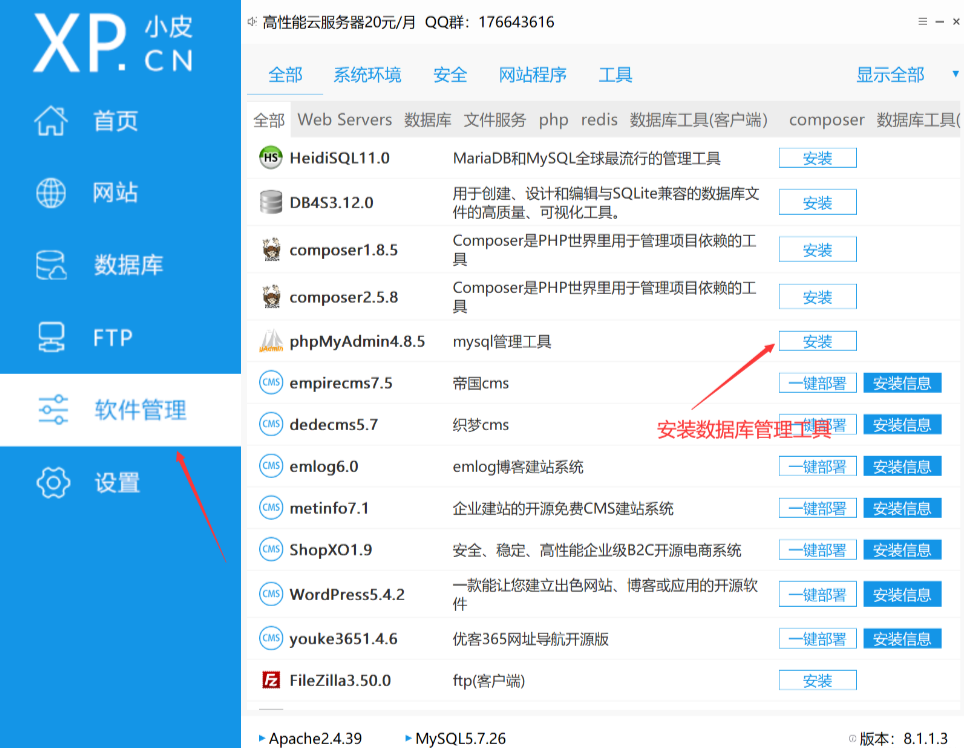Image resolution: width=964 pixels, height=748 pixels.
Task: Click the HeidiSQL11.0 app icon
Action: pos(271,158)
